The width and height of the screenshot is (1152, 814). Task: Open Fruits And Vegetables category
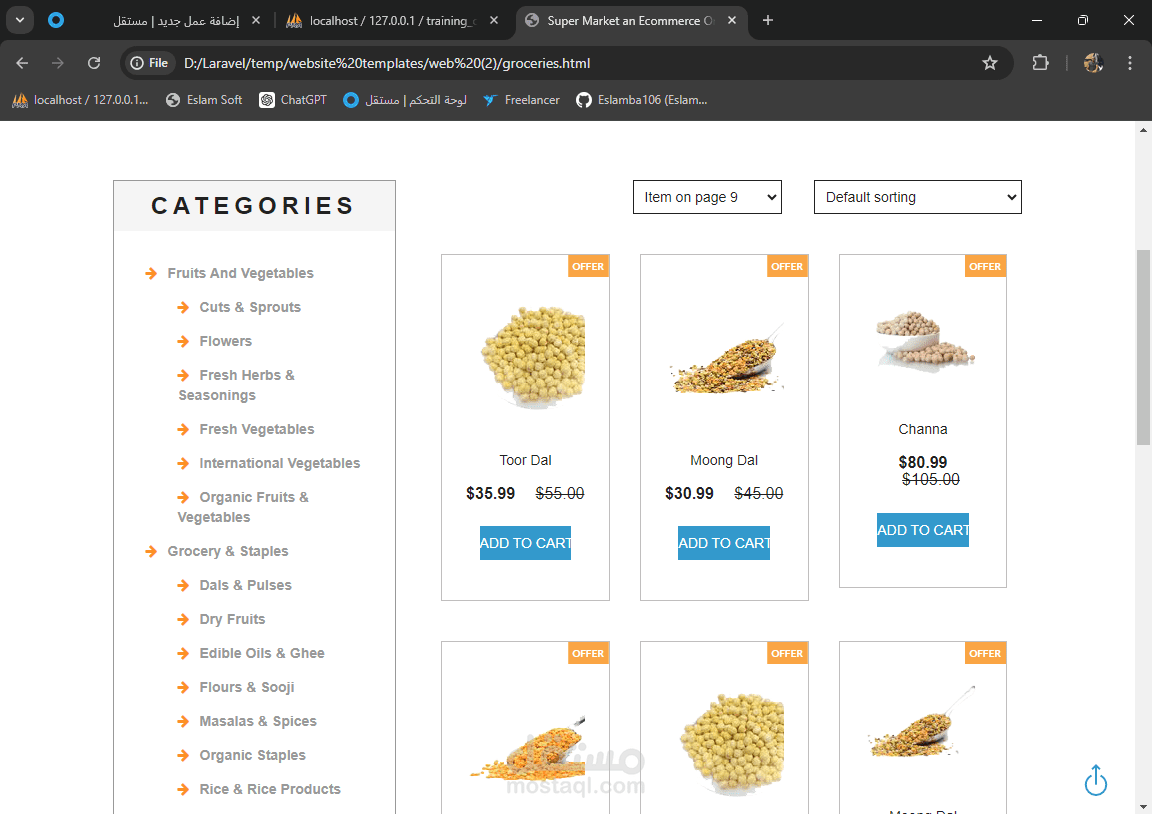240,273
